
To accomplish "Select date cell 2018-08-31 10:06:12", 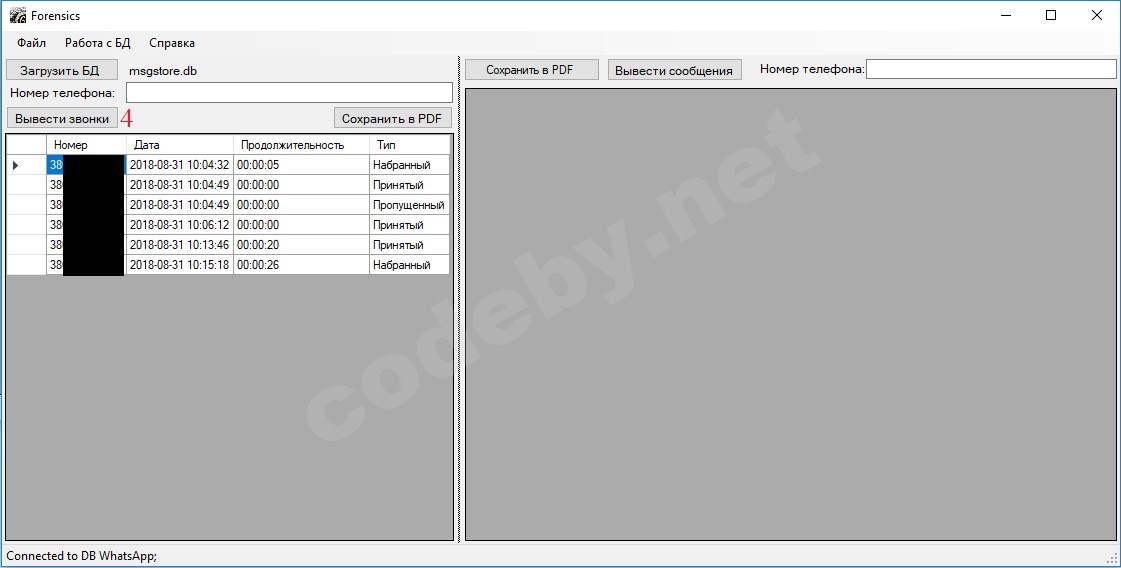I will tap(179, 225).
